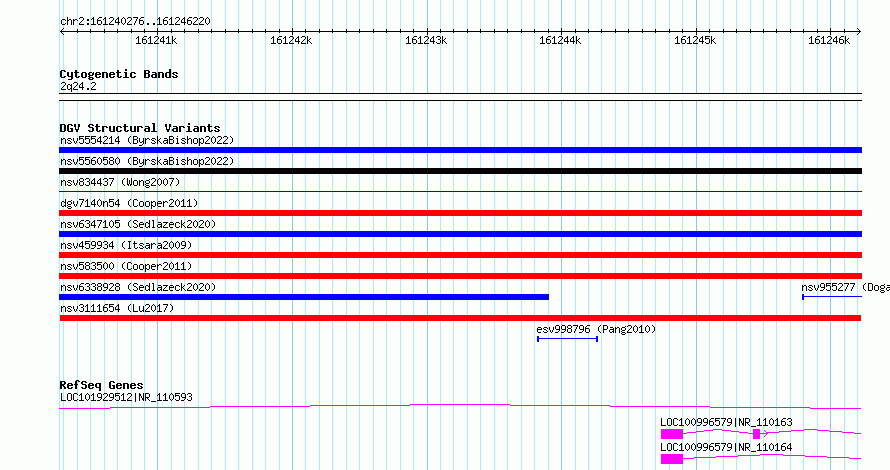
Task: Click the nsv5560580 (ByrskaBishop2022) label
Action: coord(147,161)
